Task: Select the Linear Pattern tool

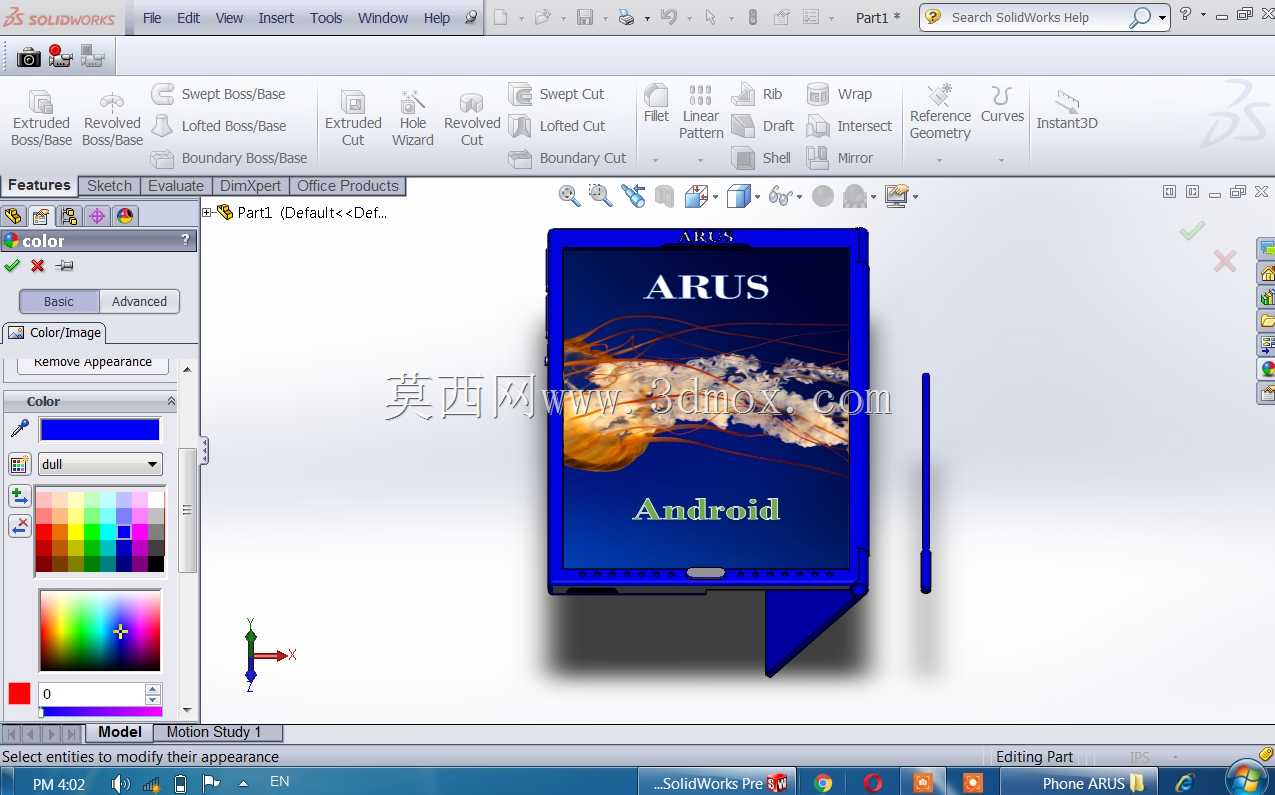Action: [x=701, y=112]
